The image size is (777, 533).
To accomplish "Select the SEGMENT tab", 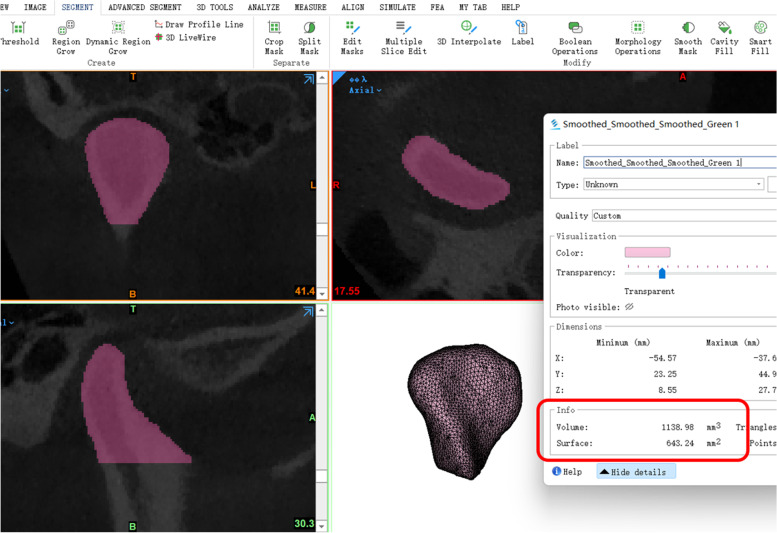I will (77, 7).
